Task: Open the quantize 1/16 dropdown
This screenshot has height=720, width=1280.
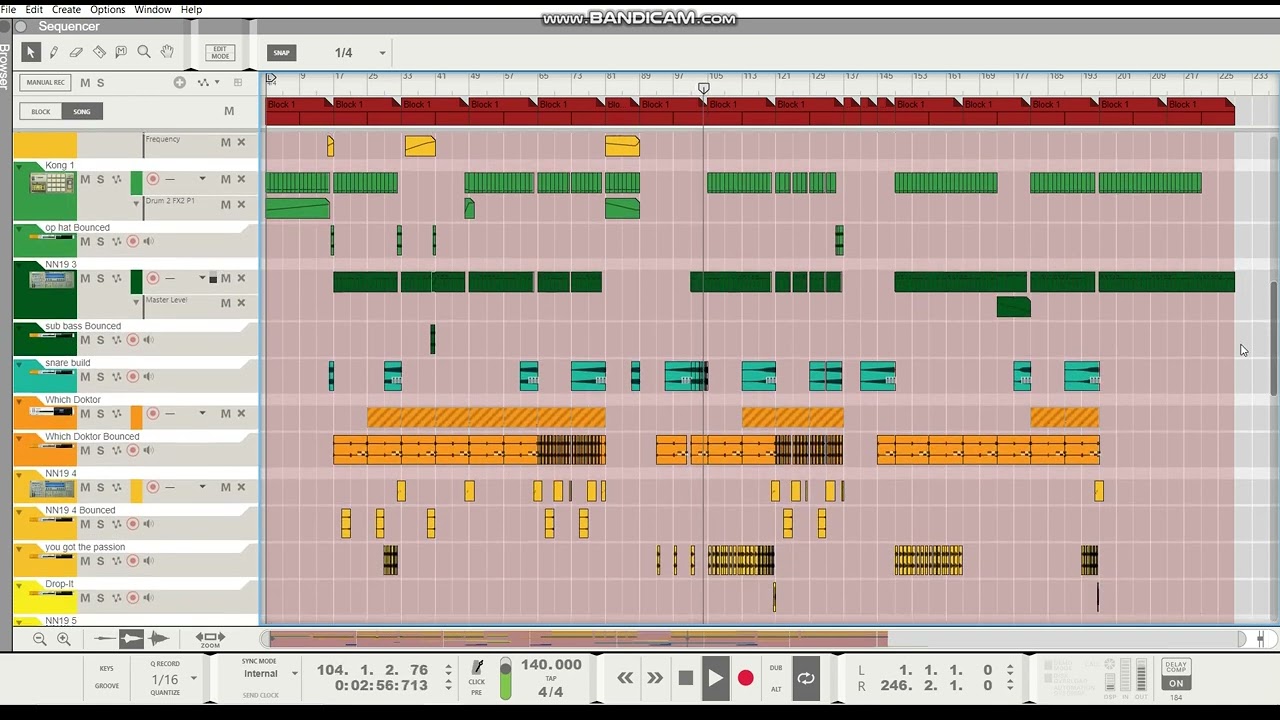Action: [x=193, y=679]
